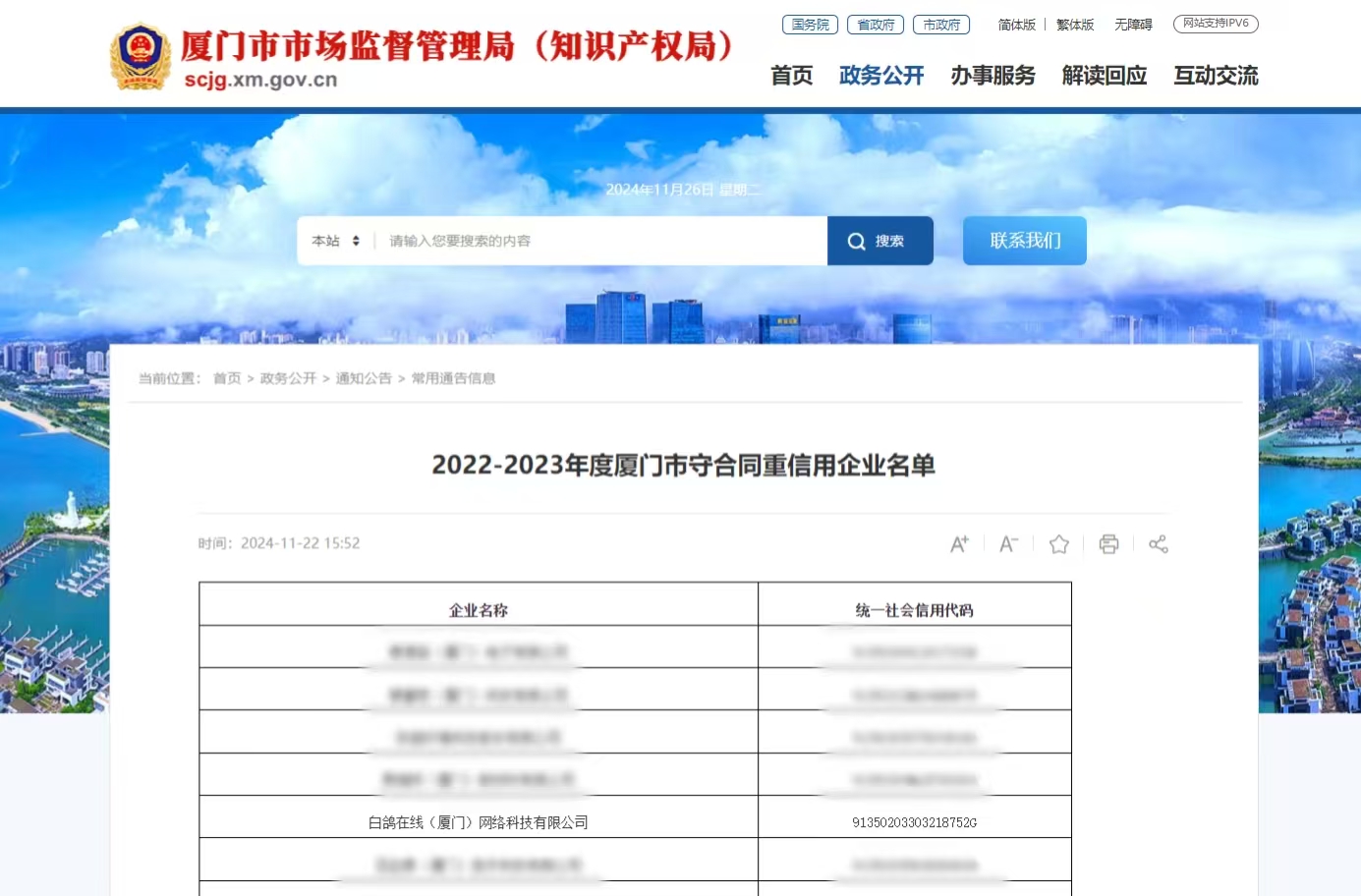
Task: Click the 省政府 link
Action: [x=876, y=25]
